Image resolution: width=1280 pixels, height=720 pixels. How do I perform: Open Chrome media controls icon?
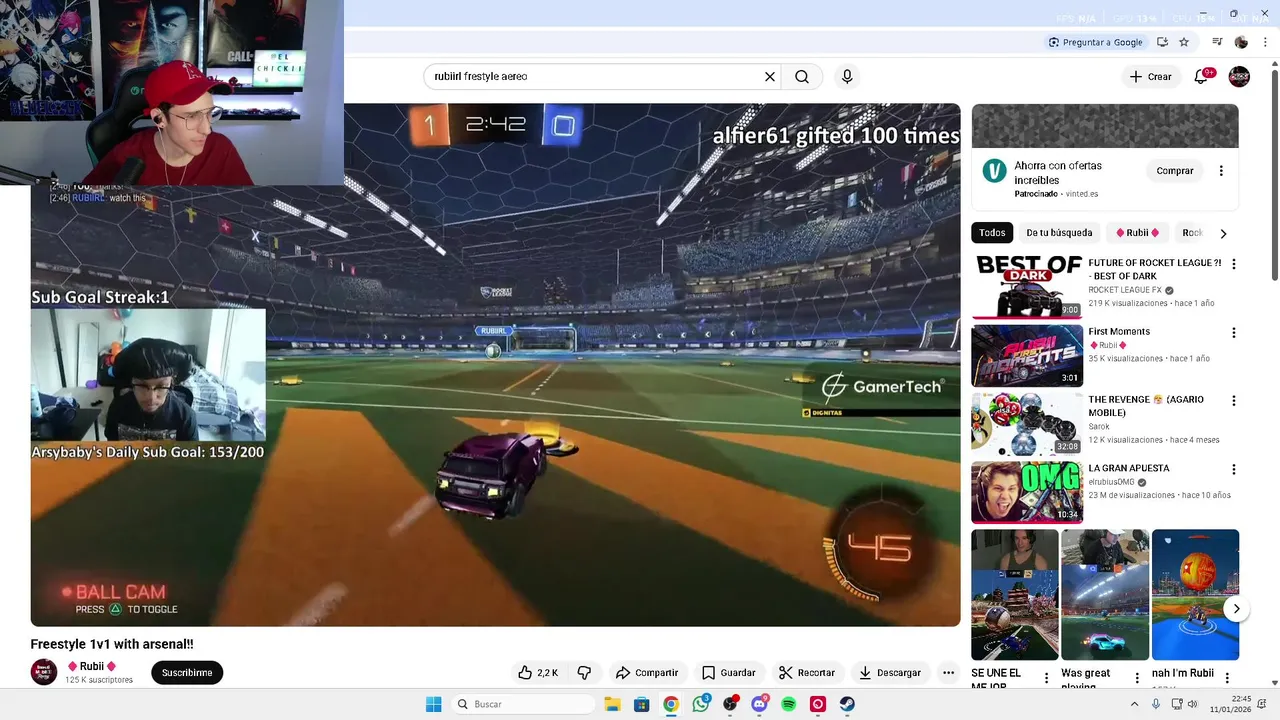coord(1217,42)
